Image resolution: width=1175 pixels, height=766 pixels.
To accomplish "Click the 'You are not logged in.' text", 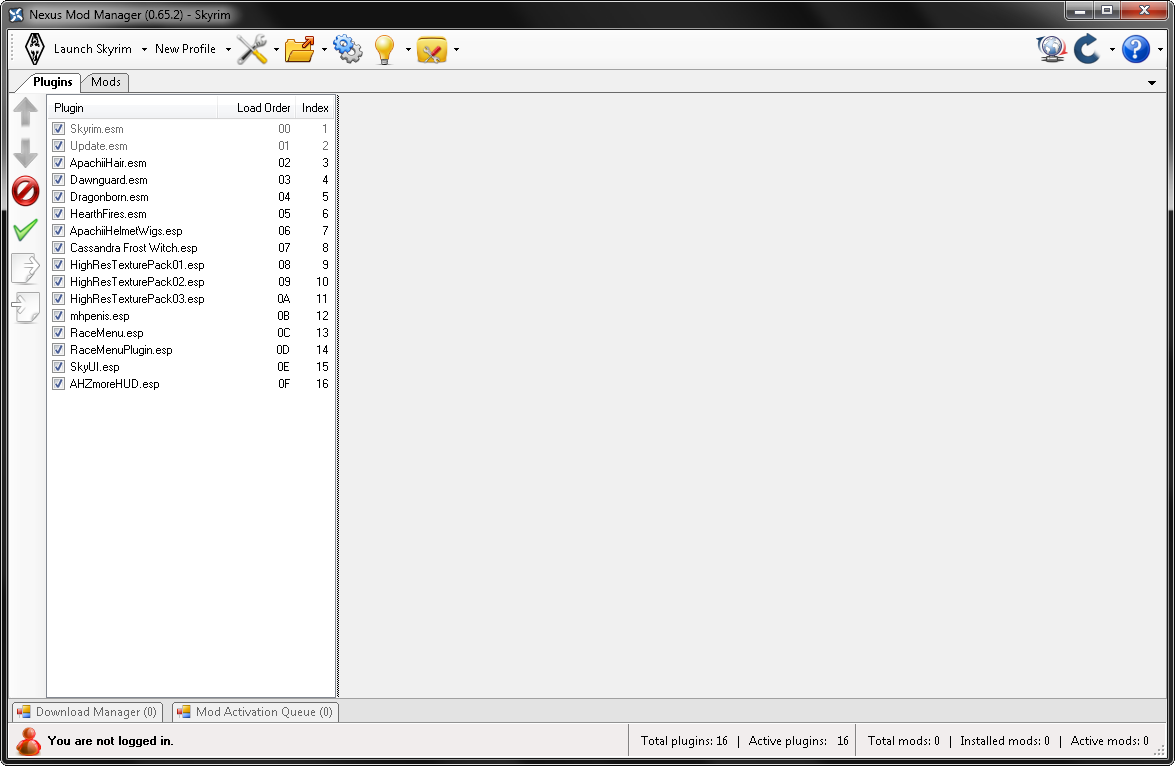I will click(110, 741).
